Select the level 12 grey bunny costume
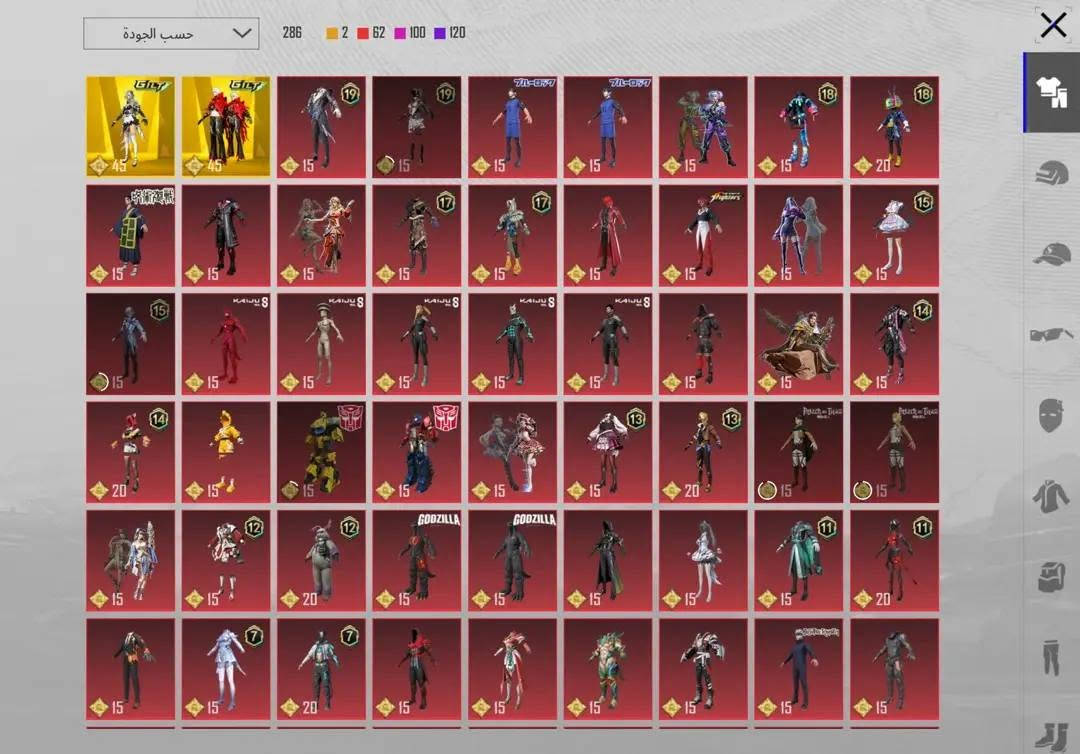 pos(322,561)
